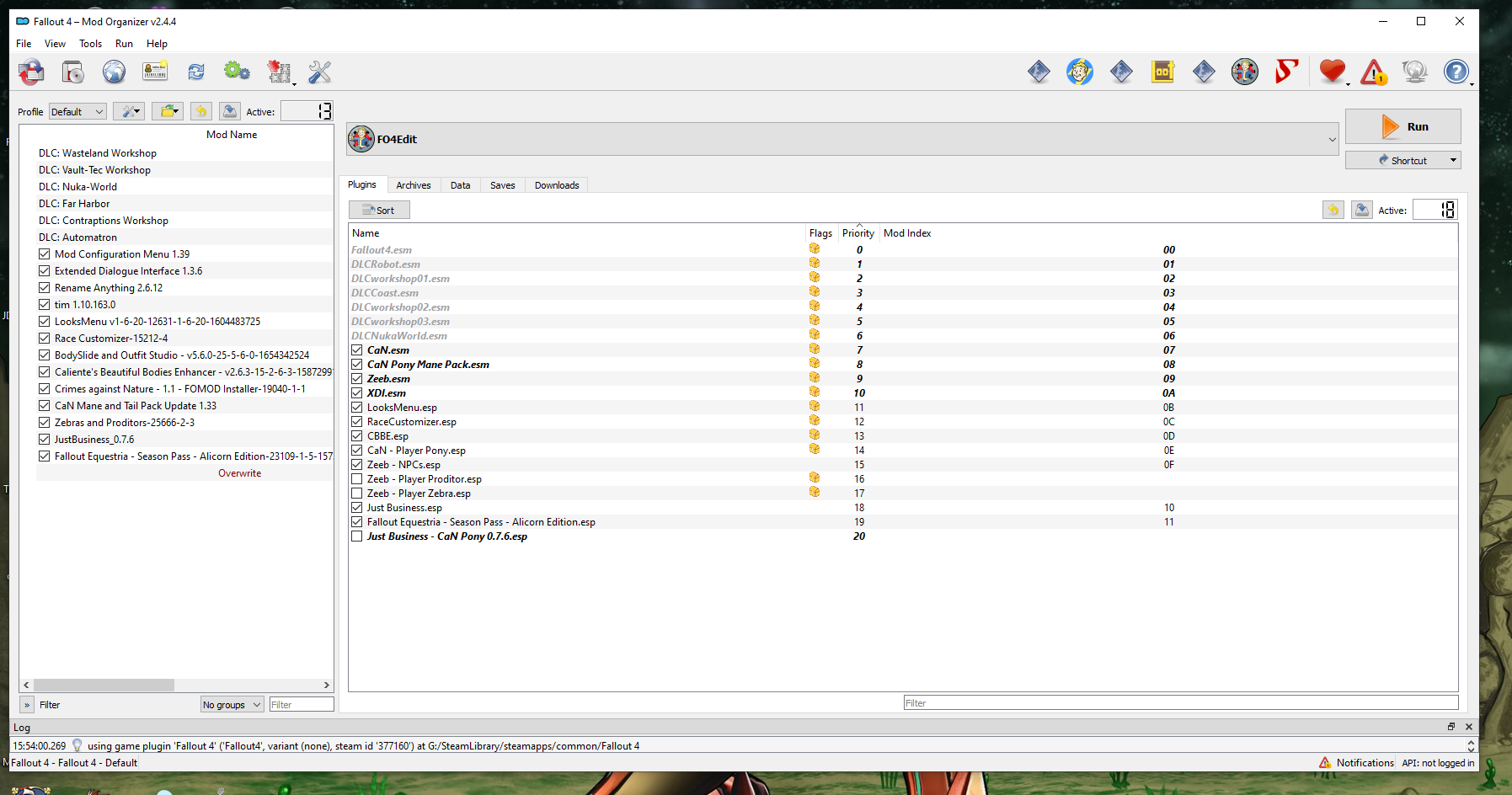Switch to the Data tab

(x=461, y=185)
